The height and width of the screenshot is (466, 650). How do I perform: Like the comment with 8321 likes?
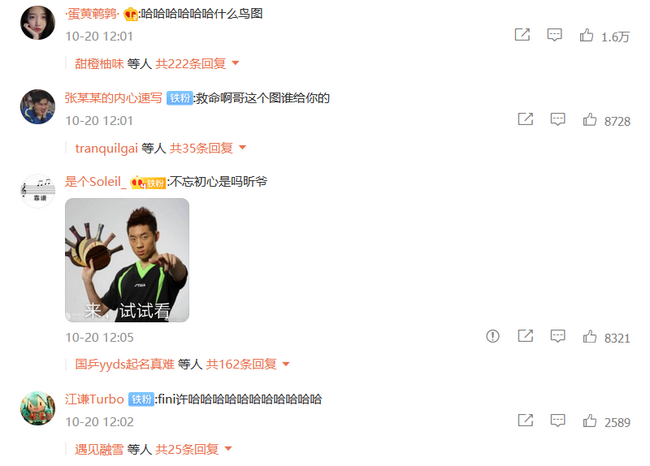pos(589,337)
